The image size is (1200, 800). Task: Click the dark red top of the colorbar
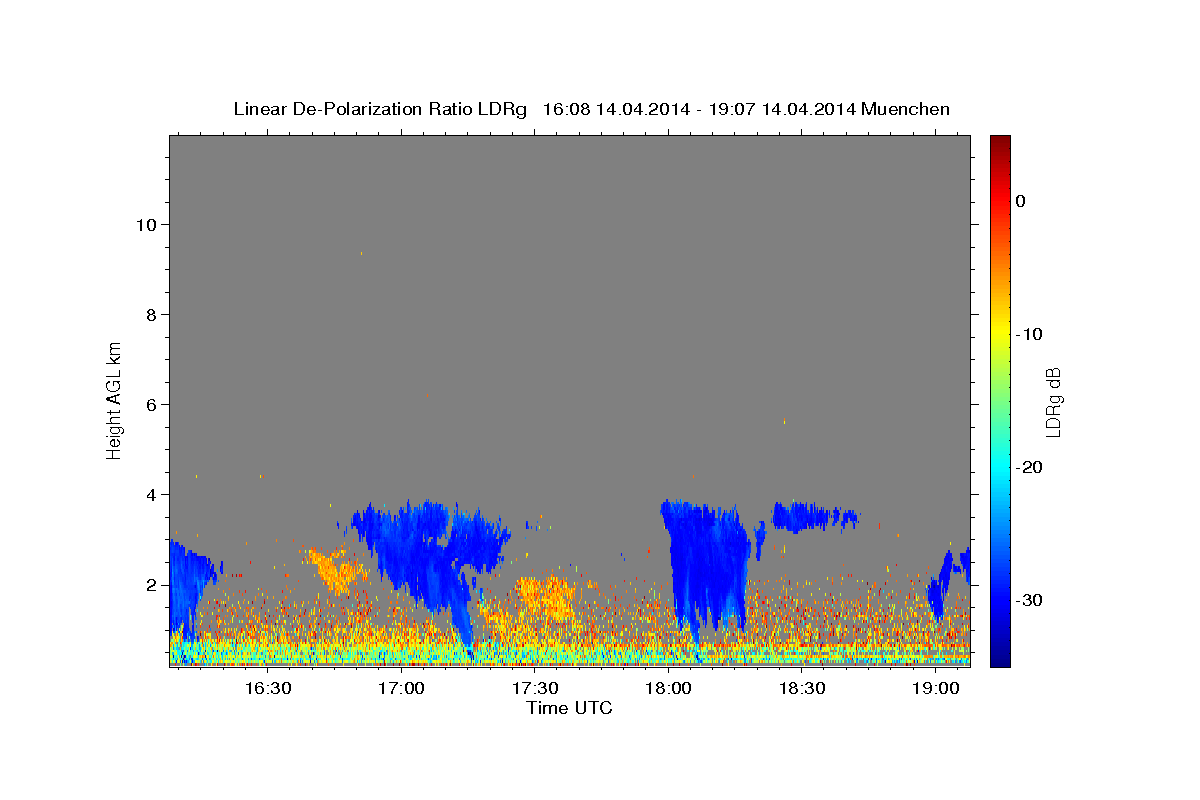pos(1000,145)
